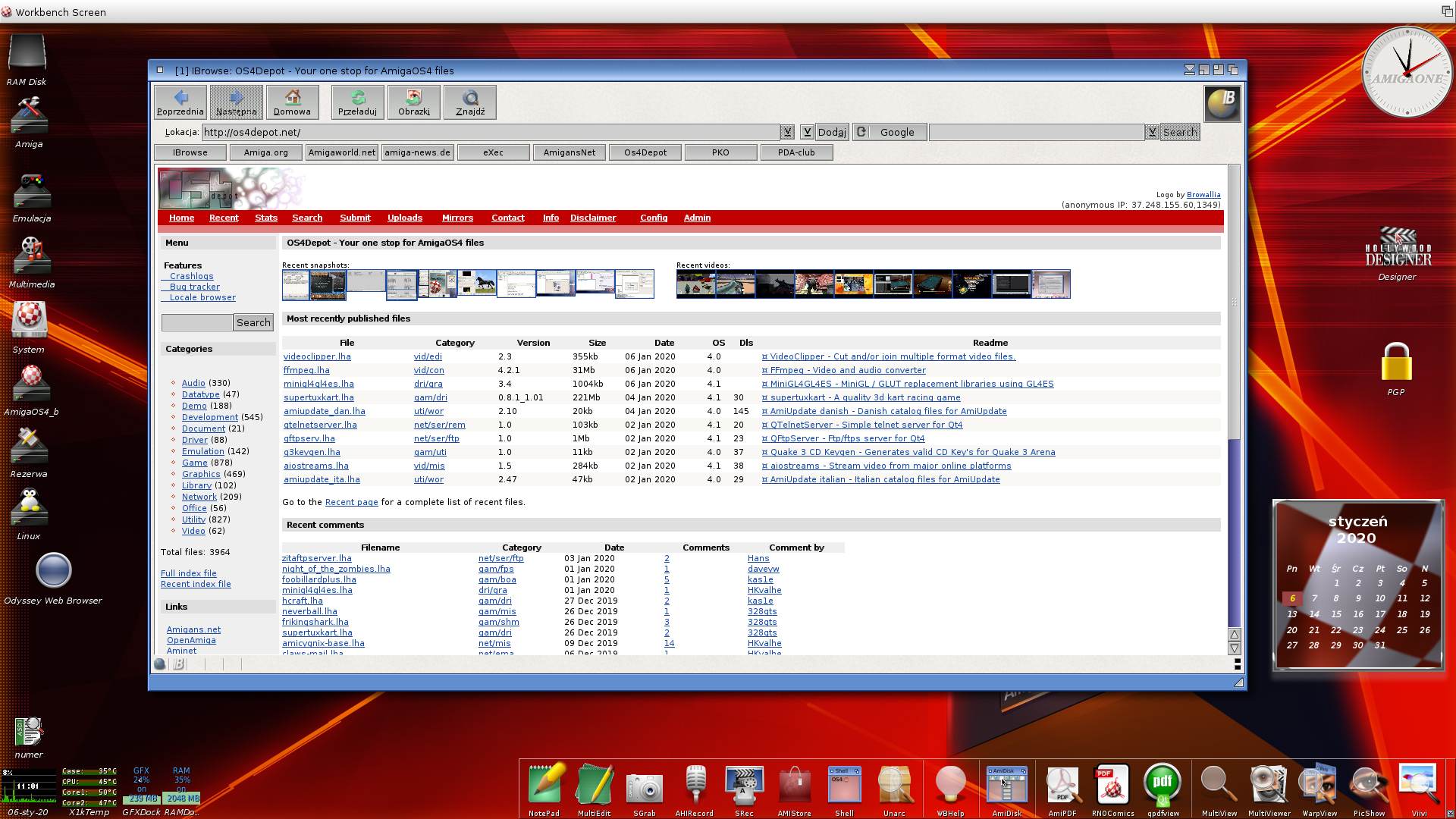This screenshot has width=1456, height=819.
Task: Open the Full index file link
Action: pyautogui.click(x=189, y=573)
